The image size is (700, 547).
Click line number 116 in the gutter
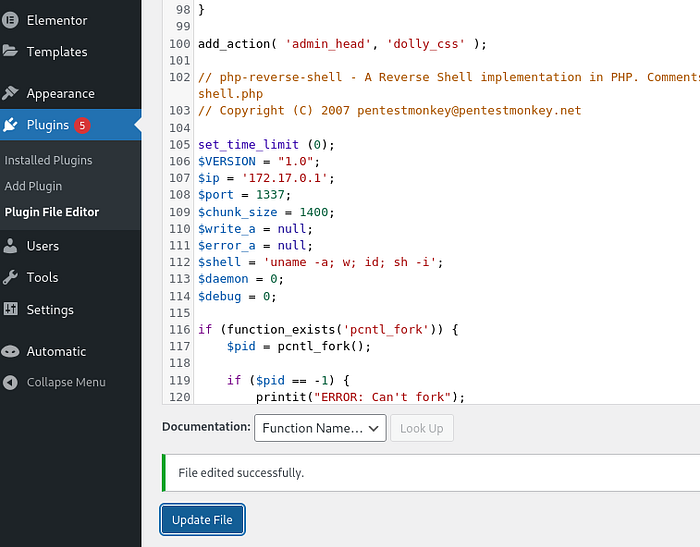(179, 330)
